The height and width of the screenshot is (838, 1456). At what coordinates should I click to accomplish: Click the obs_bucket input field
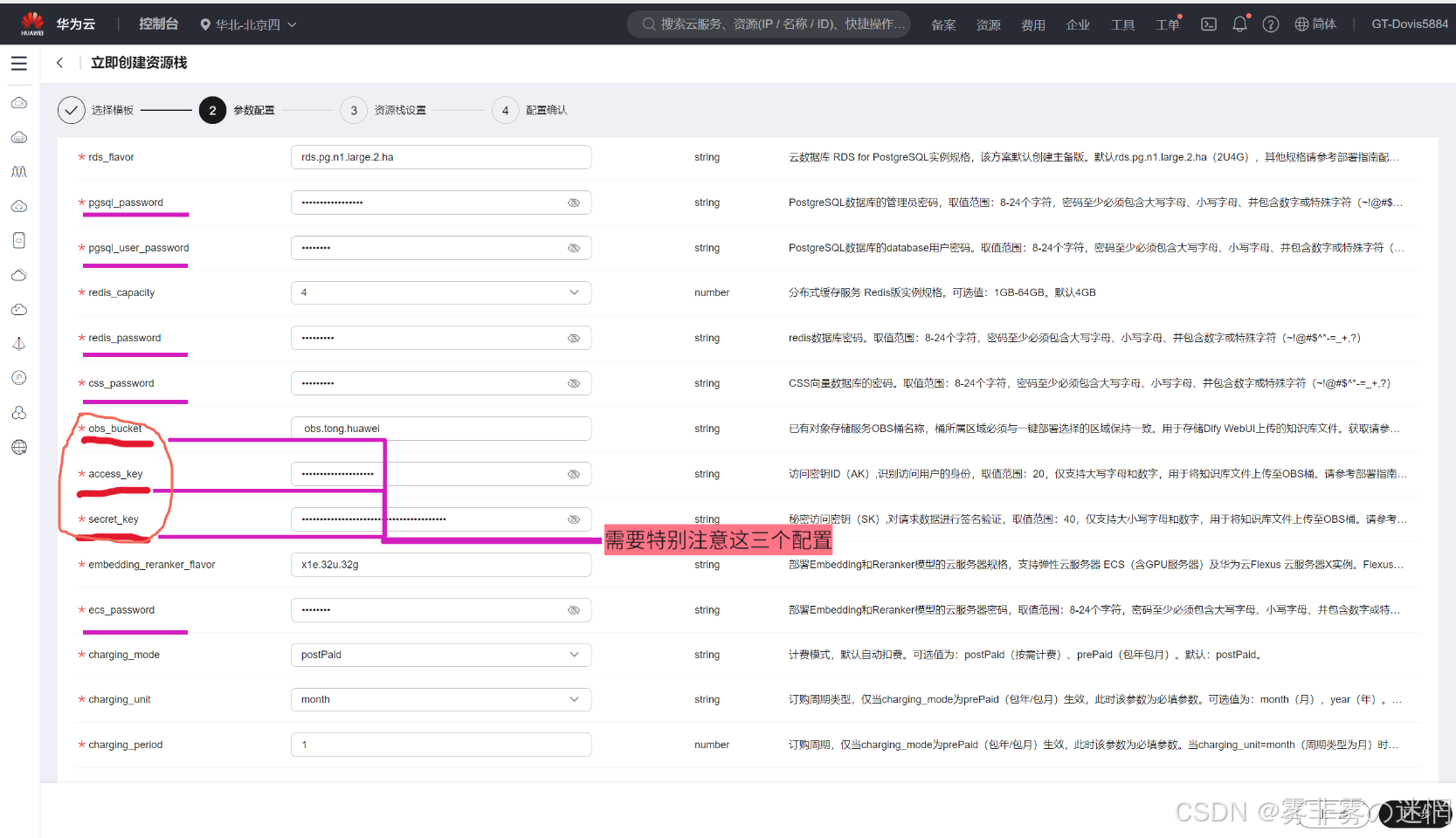pyautogui.click(x=440, y=429)
